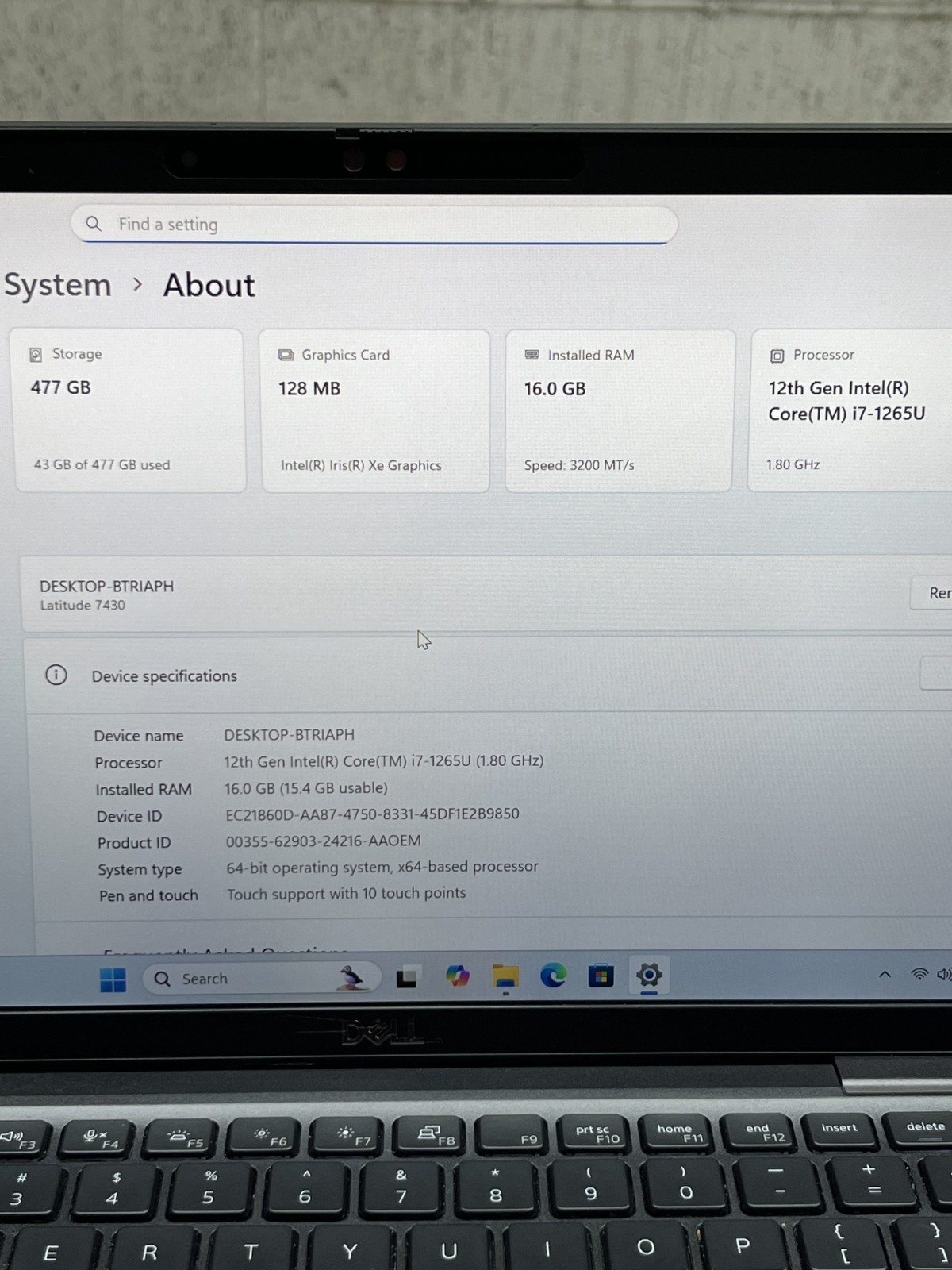This screenshot has height=1270, width=952.
Task: Open the Wi-Fi network tray icon
Action: tap(919, 974)
